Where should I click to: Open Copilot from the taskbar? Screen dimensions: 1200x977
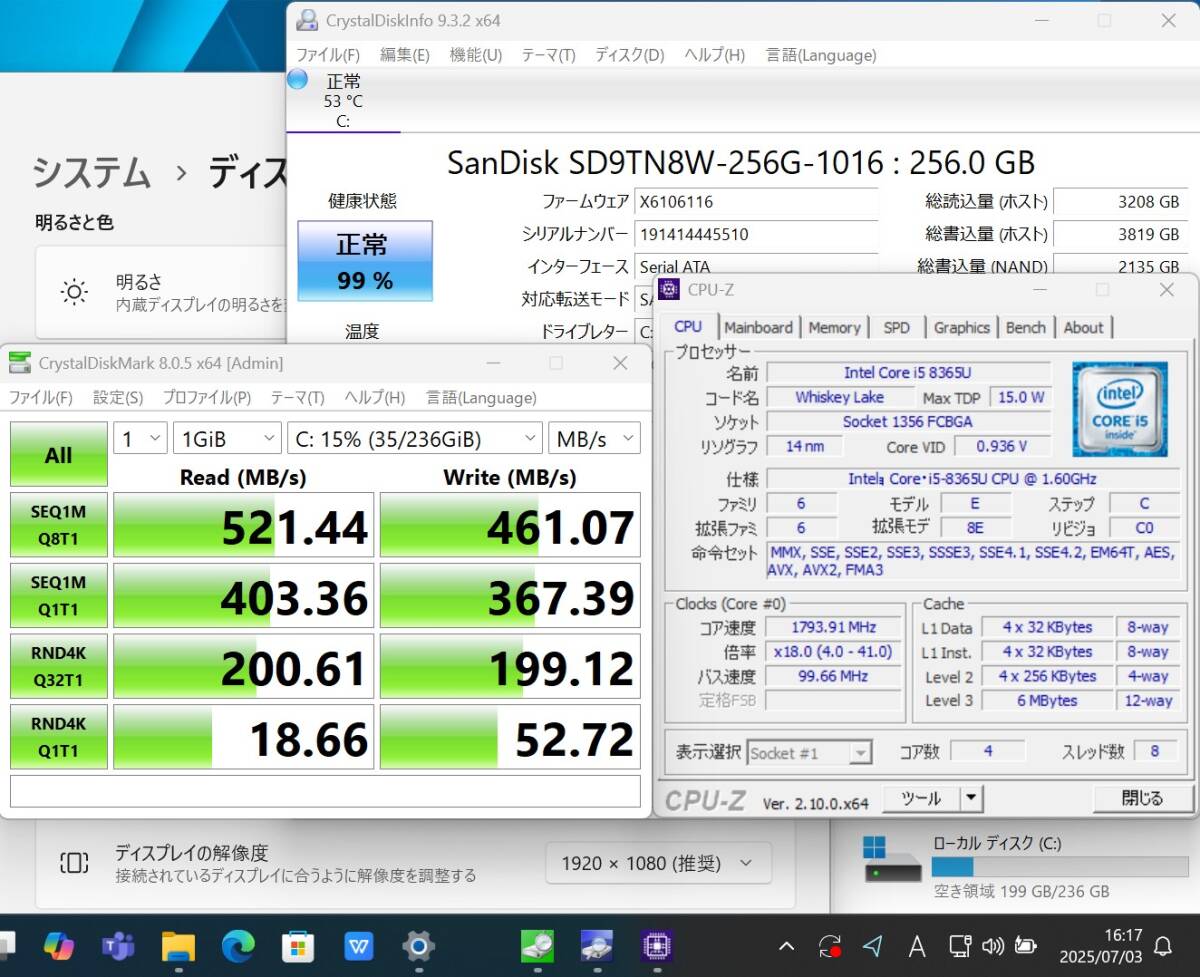59,944
